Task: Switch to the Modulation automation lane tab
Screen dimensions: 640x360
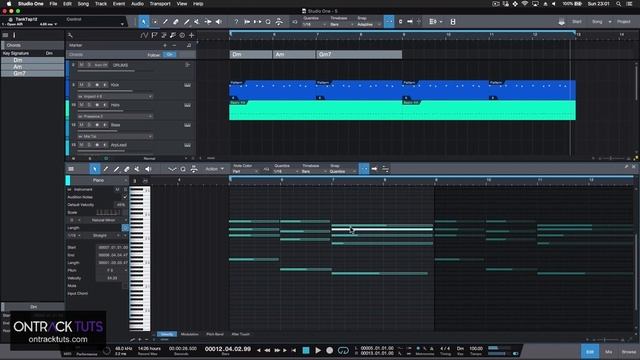Action: click(x=189, y=334)
